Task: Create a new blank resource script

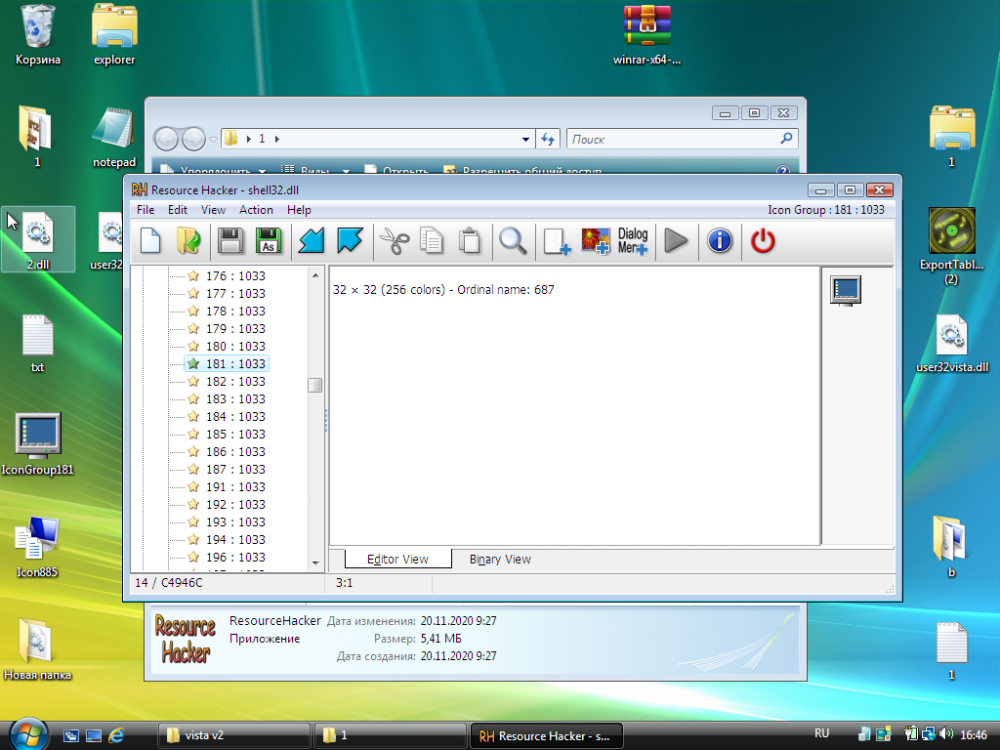Action: click(x=150, y=240)
